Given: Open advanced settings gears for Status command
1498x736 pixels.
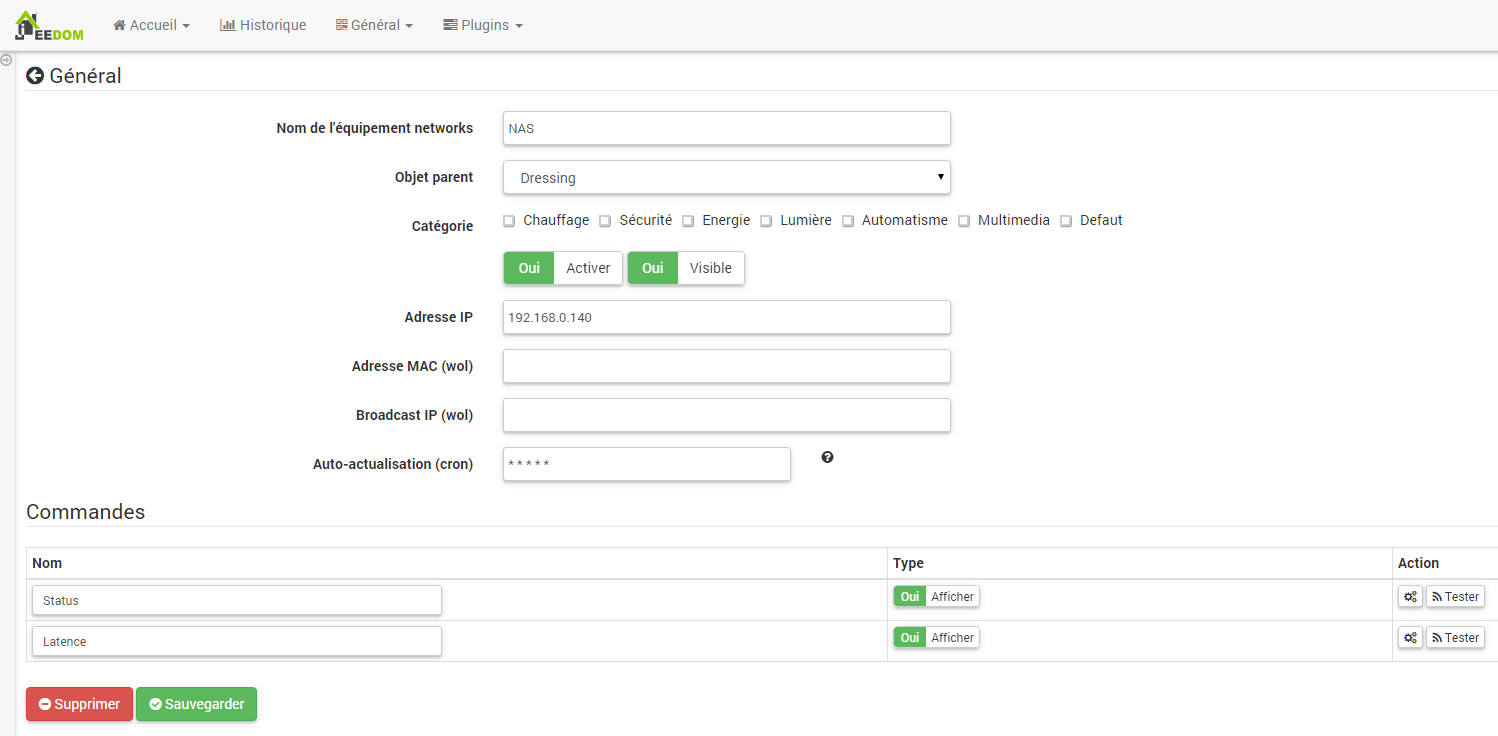Looking at the screenshot, I should coord(1410,596).
